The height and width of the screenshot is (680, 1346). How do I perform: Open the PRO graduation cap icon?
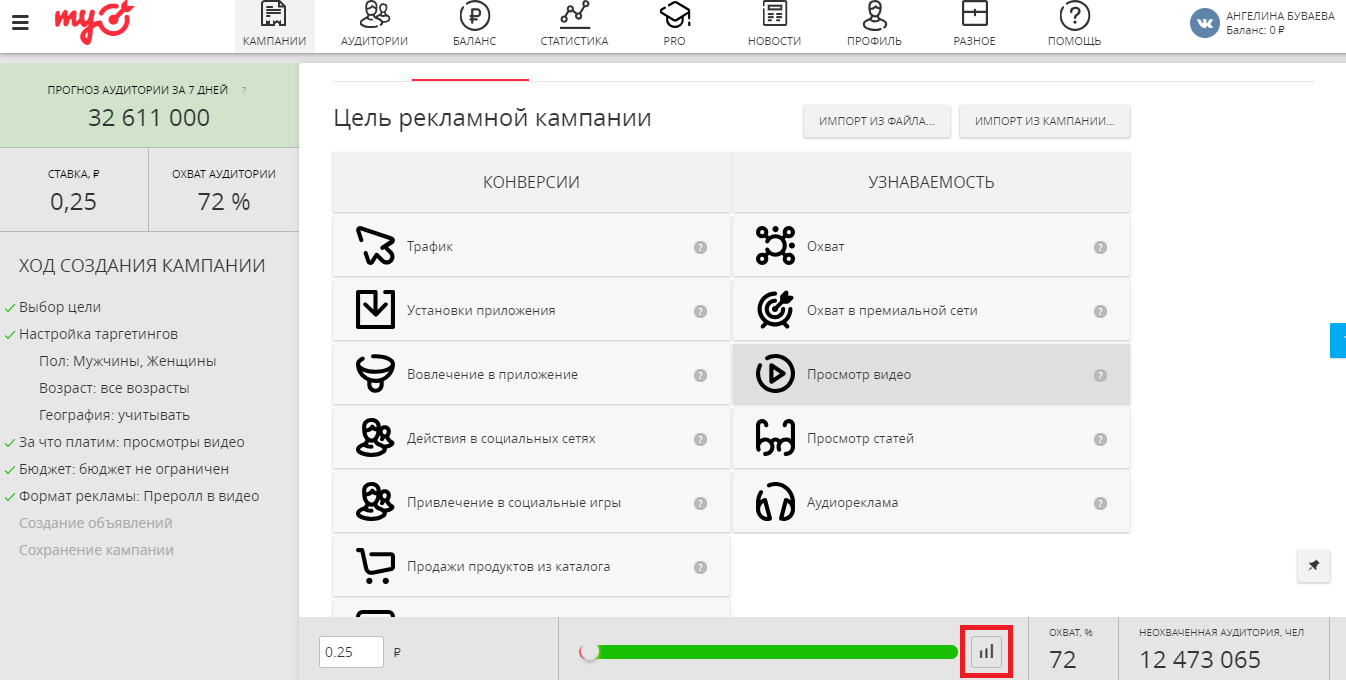pos(673,16)
